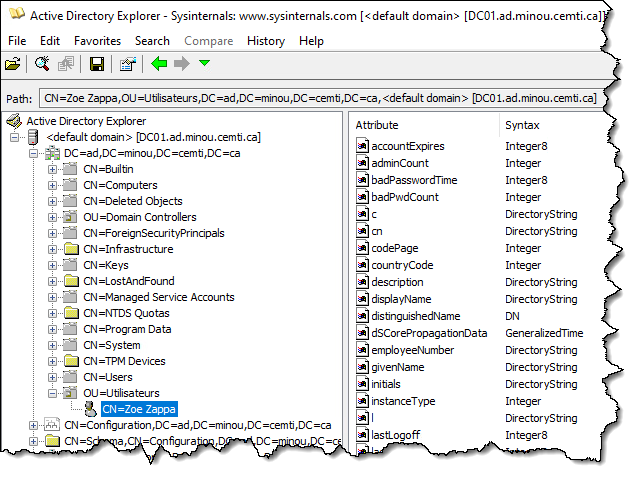Click the badPasswordTime attribute icon
This screenshot has height=480, width=643.
coord(363,180)
